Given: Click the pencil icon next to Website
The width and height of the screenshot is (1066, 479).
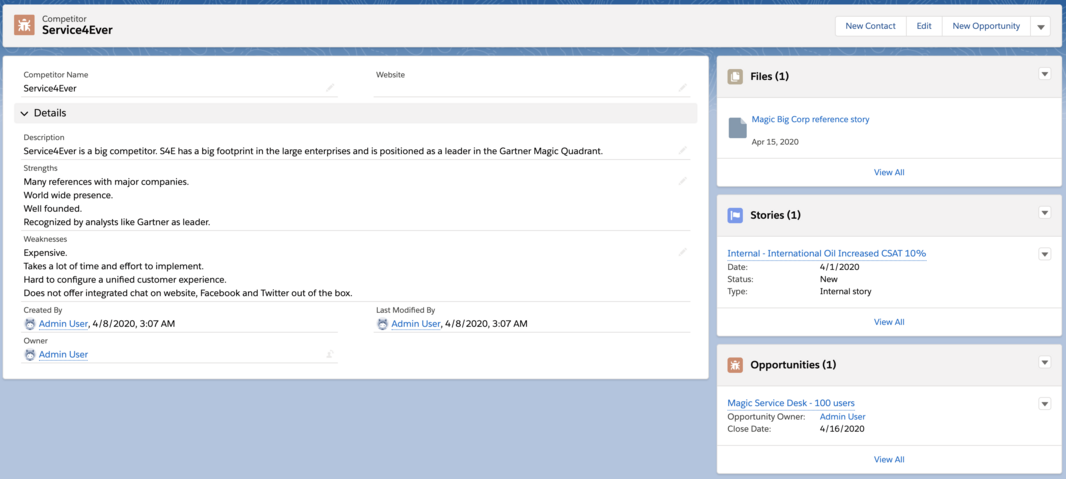Looking at the screenshot, I should 682,88.
